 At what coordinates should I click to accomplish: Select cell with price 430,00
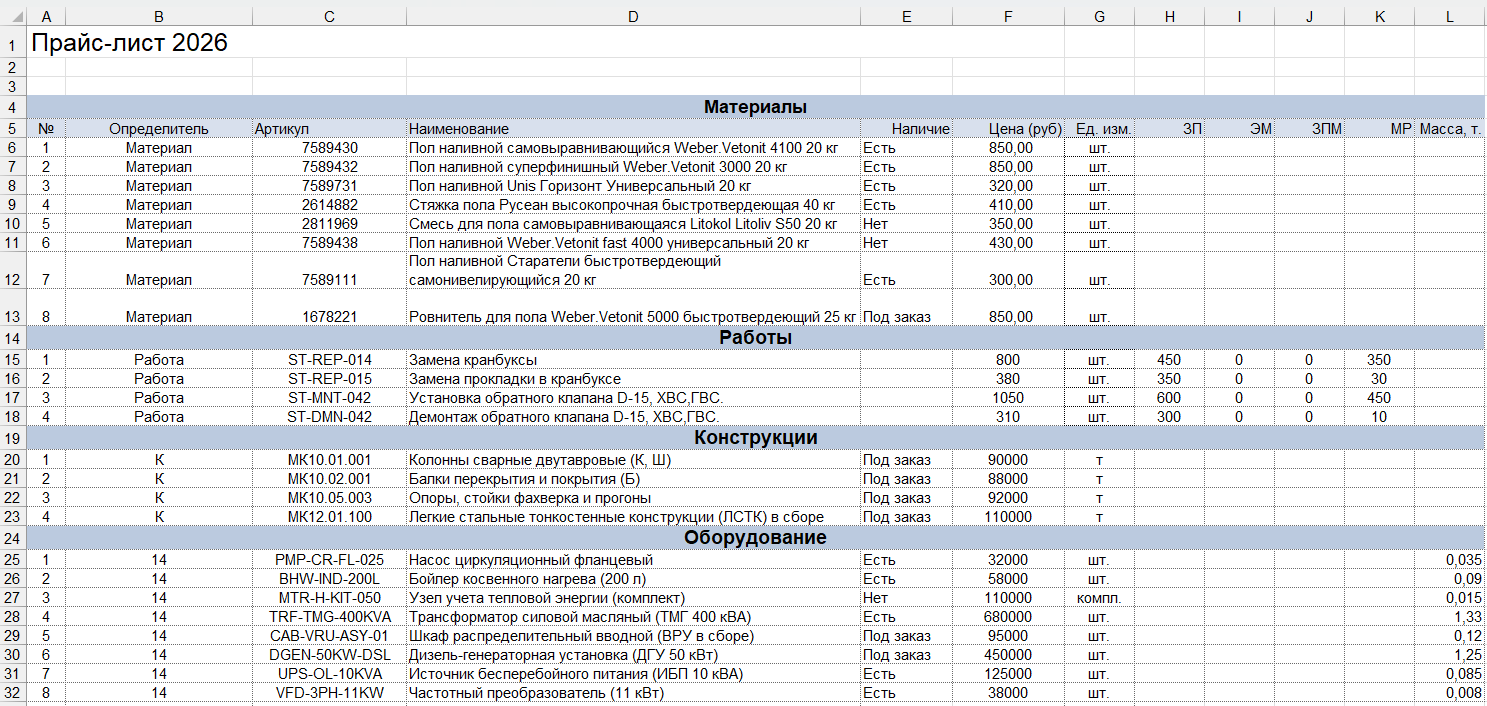(1008, 243)
